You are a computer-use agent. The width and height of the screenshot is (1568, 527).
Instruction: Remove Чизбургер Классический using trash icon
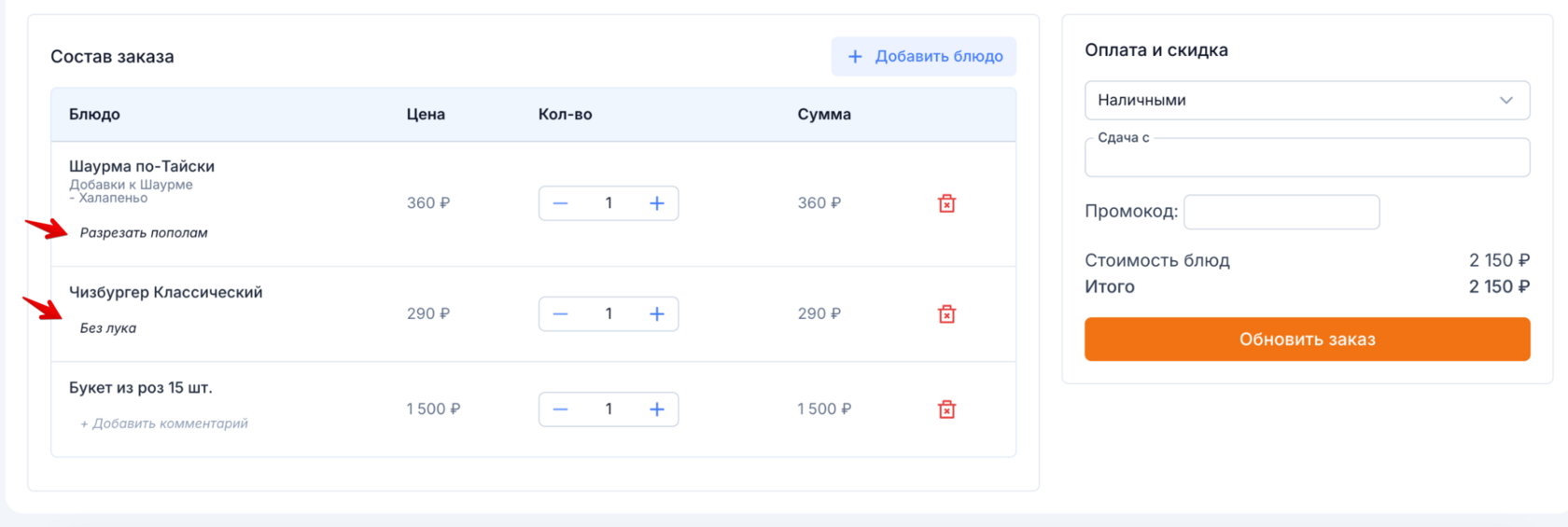click(x=946, y=314)
